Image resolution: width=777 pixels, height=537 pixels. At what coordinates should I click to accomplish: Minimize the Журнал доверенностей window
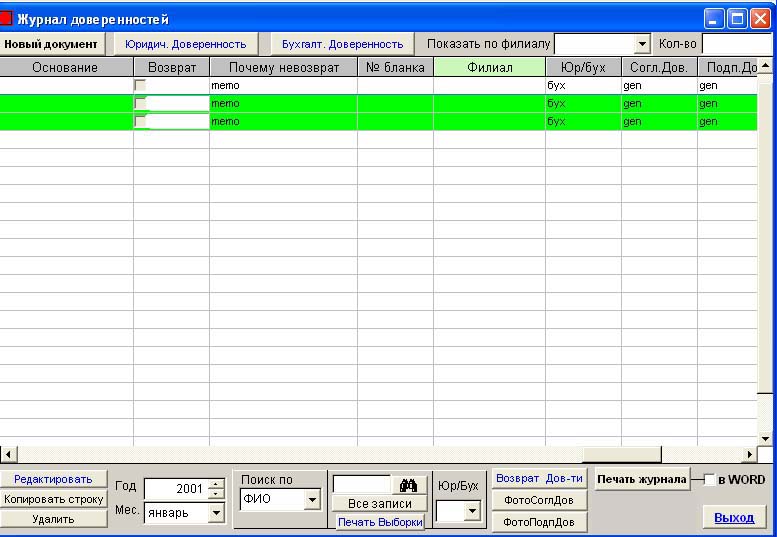714,19
